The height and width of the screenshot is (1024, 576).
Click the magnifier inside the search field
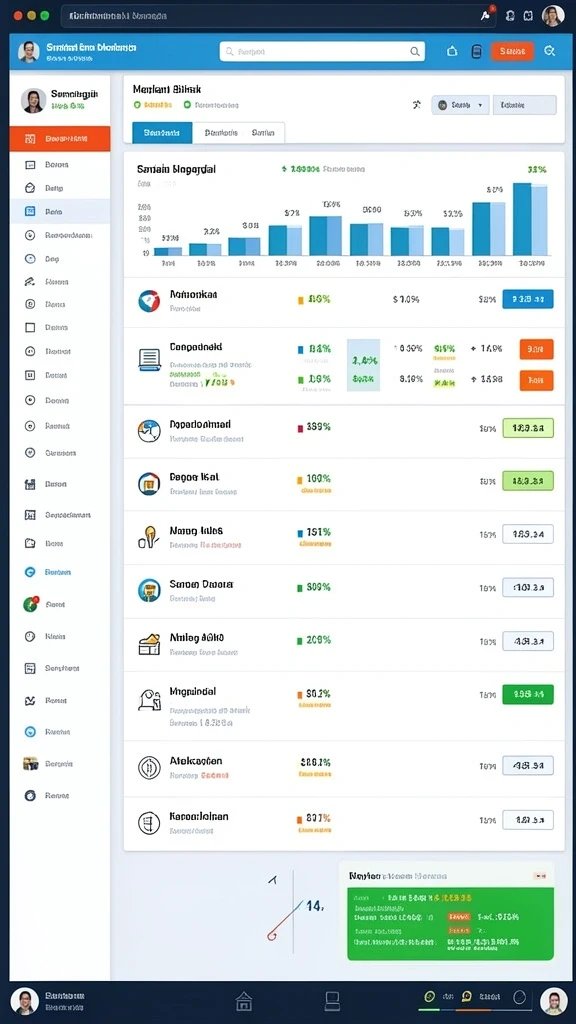415,51
